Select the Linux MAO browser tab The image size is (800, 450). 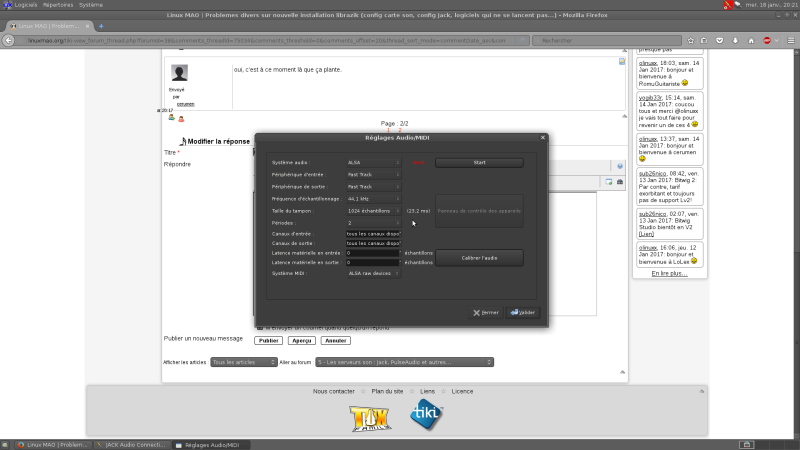pyautogui.click(x=48, y=26)
